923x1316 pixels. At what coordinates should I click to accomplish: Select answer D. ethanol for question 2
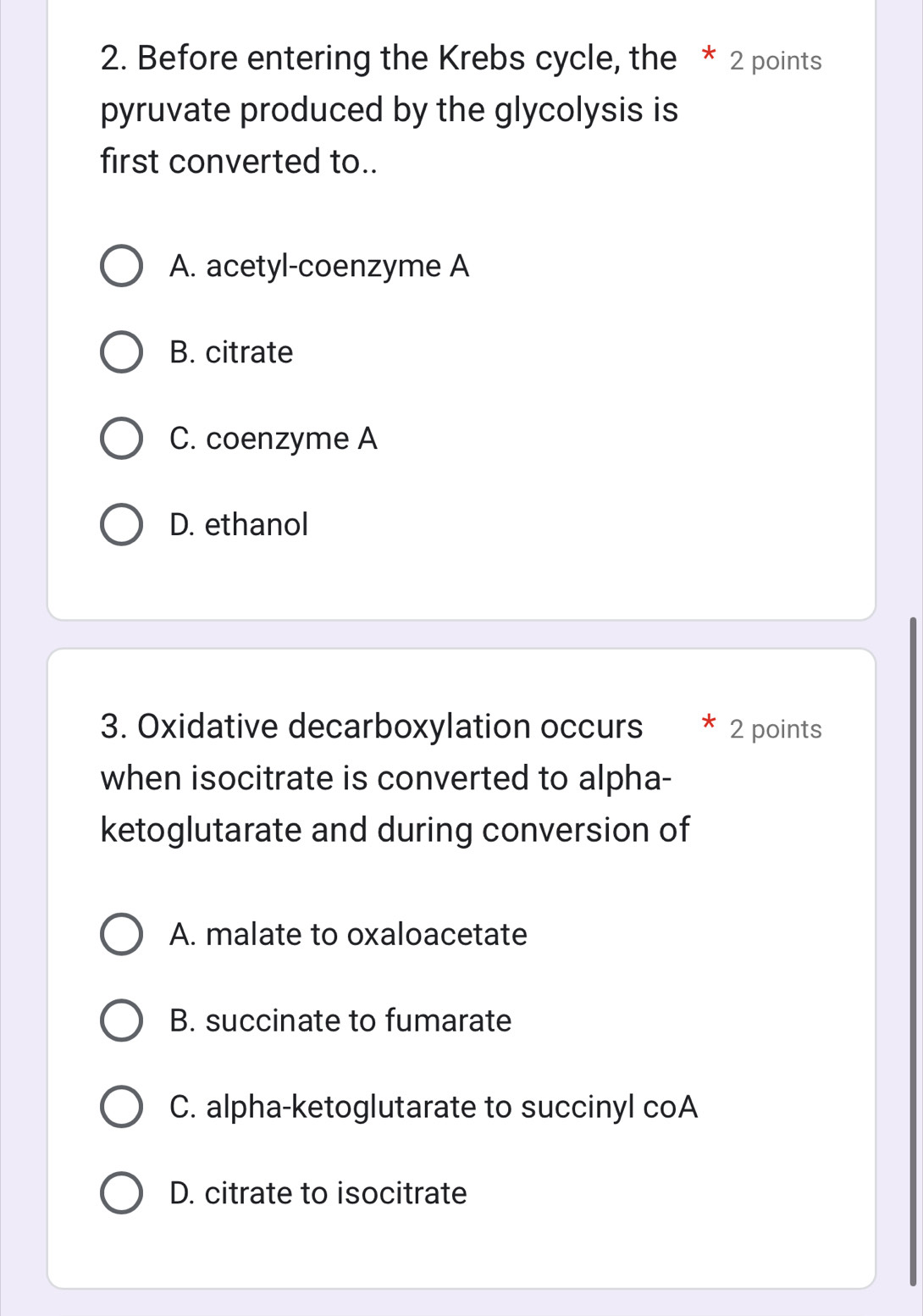(x=121, y=525)
